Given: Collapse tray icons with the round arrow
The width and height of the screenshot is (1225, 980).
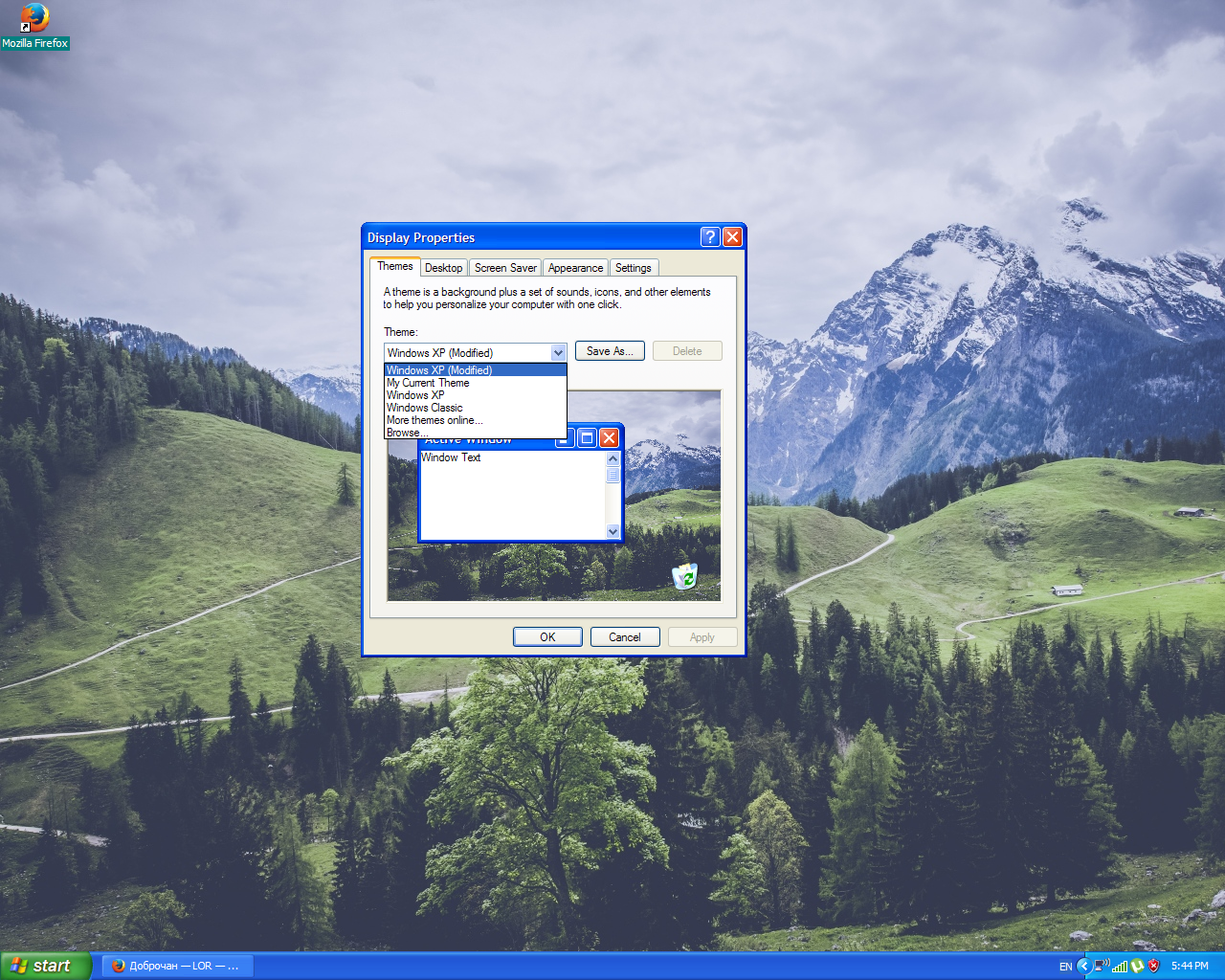Looking at the screenshot, I should tap(1083, 966).
